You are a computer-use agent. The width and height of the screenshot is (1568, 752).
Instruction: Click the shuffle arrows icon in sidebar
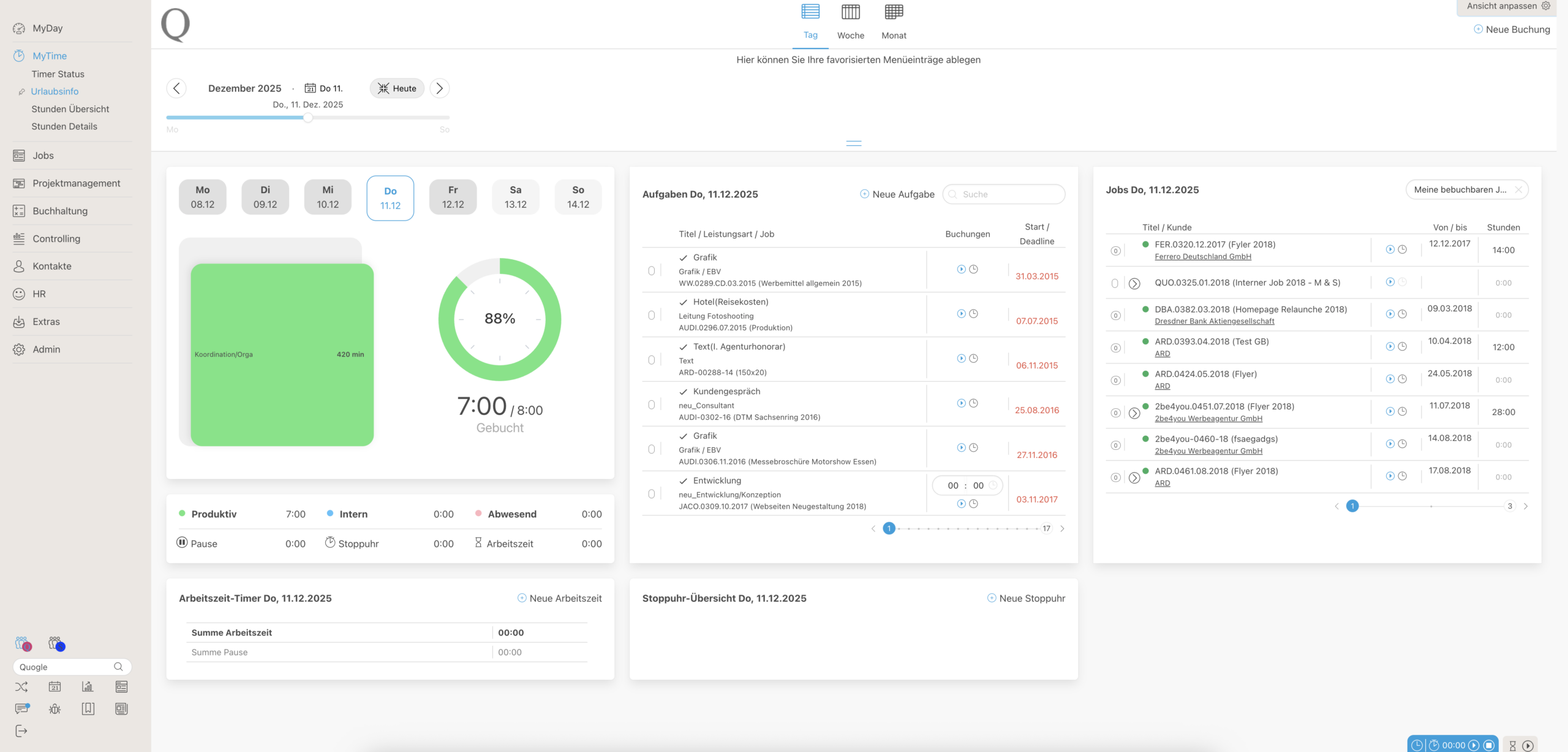tap(21, 687)
